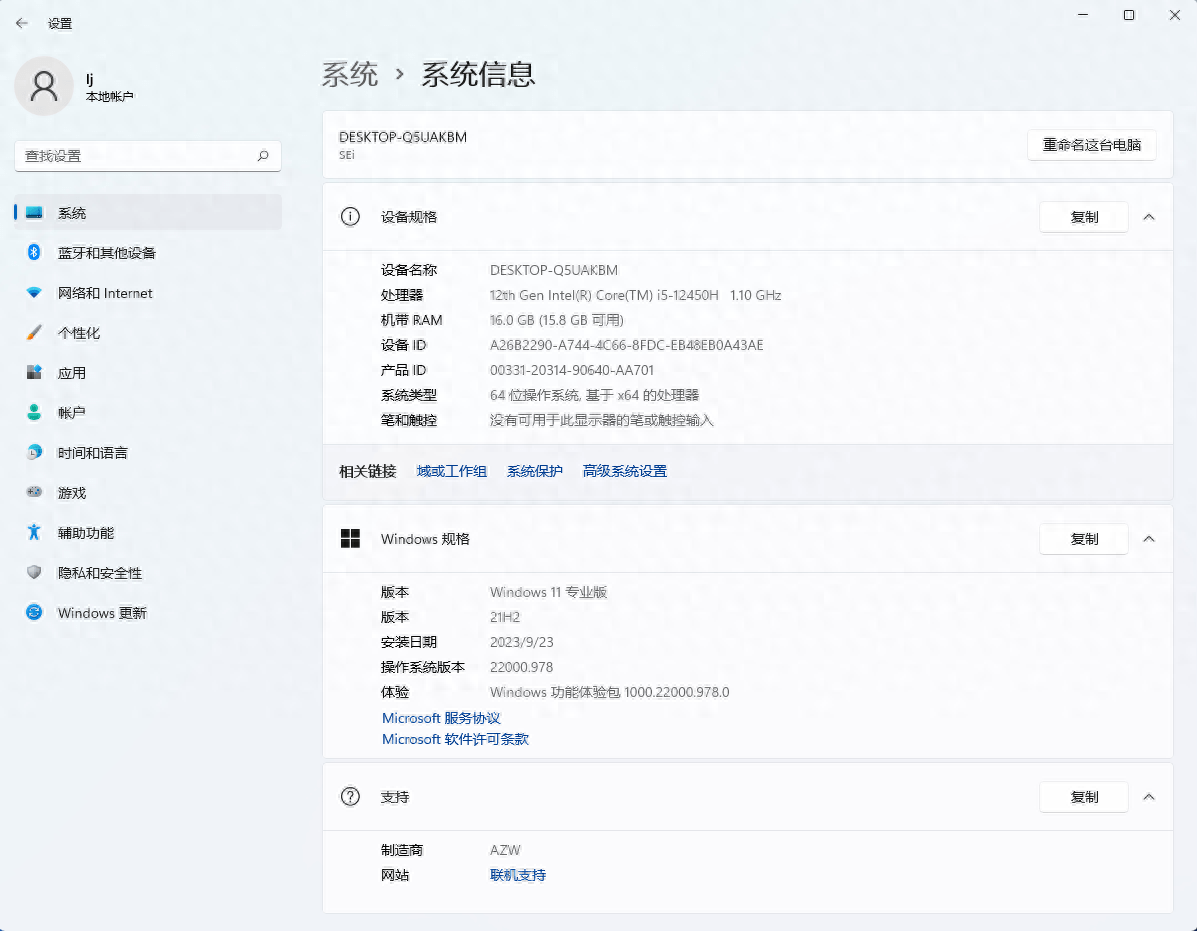Viewport: 1197px width, 931px height.
Task: Select the 16.0 GB RAM value
Action: tap(557, 321)
